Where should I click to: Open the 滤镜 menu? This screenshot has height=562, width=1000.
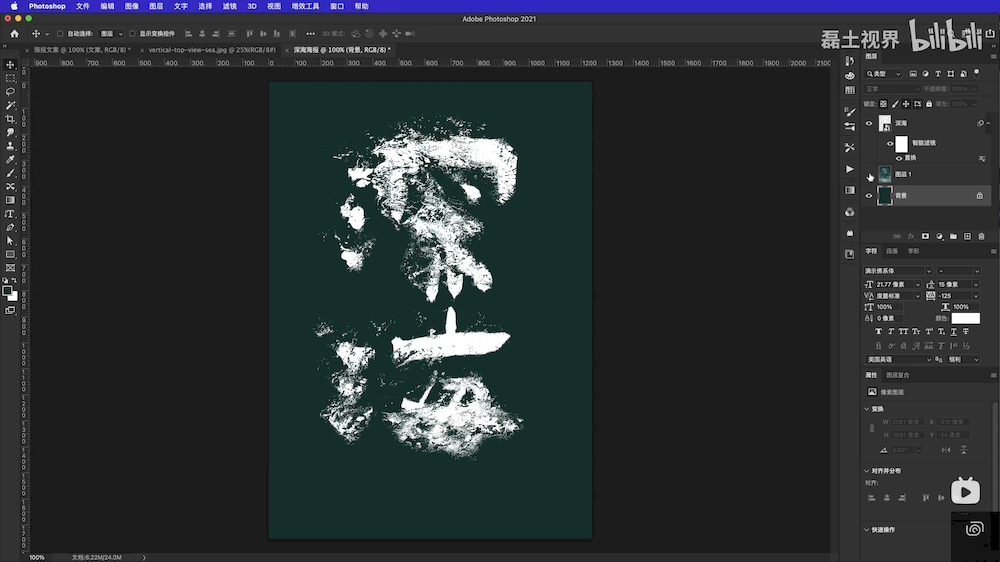click(x=230, y=6)
